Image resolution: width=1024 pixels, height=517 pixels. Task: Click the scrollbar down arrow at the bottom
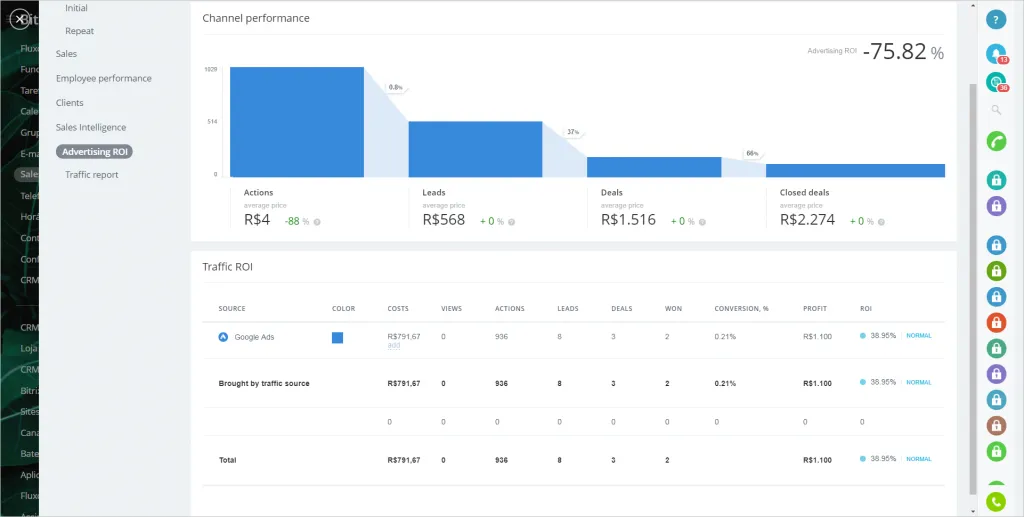pyautogui.click(x=974, y=511)
